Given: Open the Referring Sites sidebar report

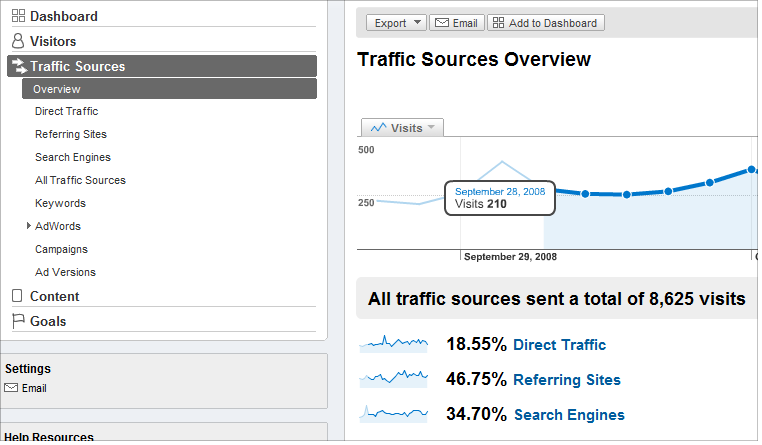Looking at the screenshot, I should tap(71, 134).
